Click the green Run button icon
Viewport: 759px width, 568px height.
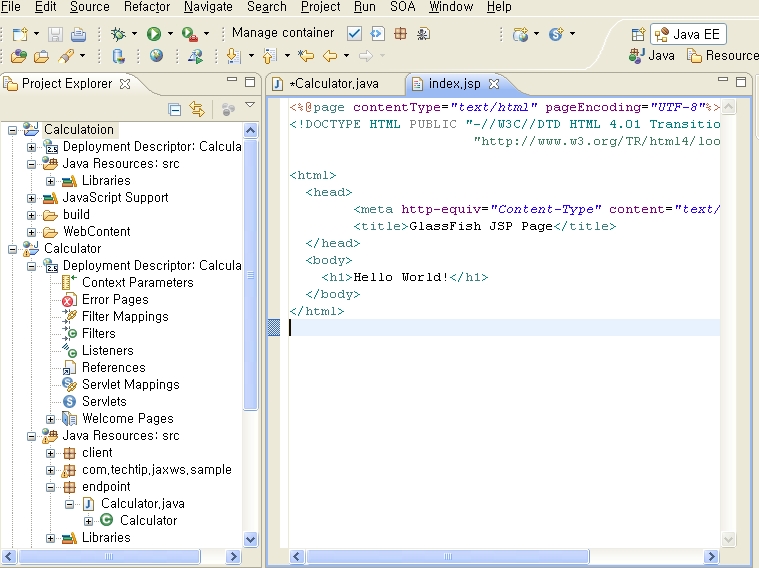pos(154,33)
